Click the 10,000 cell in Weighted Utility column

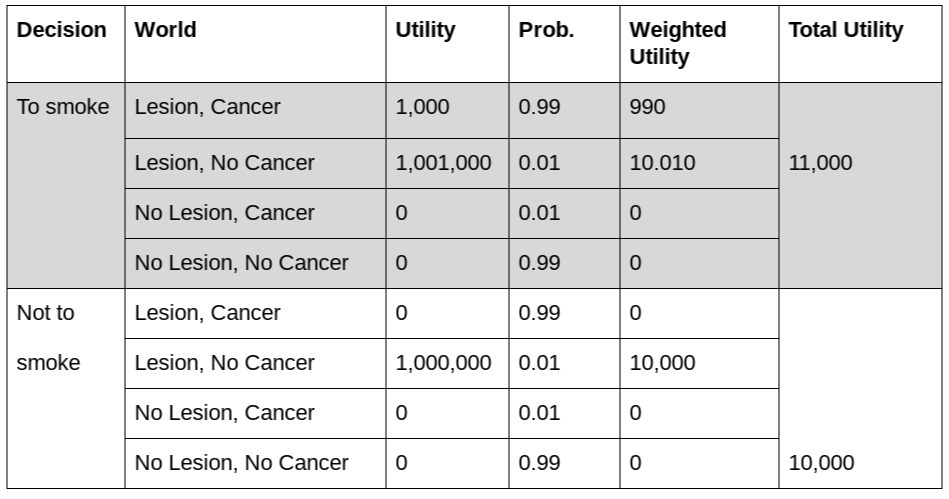point(662,363)
